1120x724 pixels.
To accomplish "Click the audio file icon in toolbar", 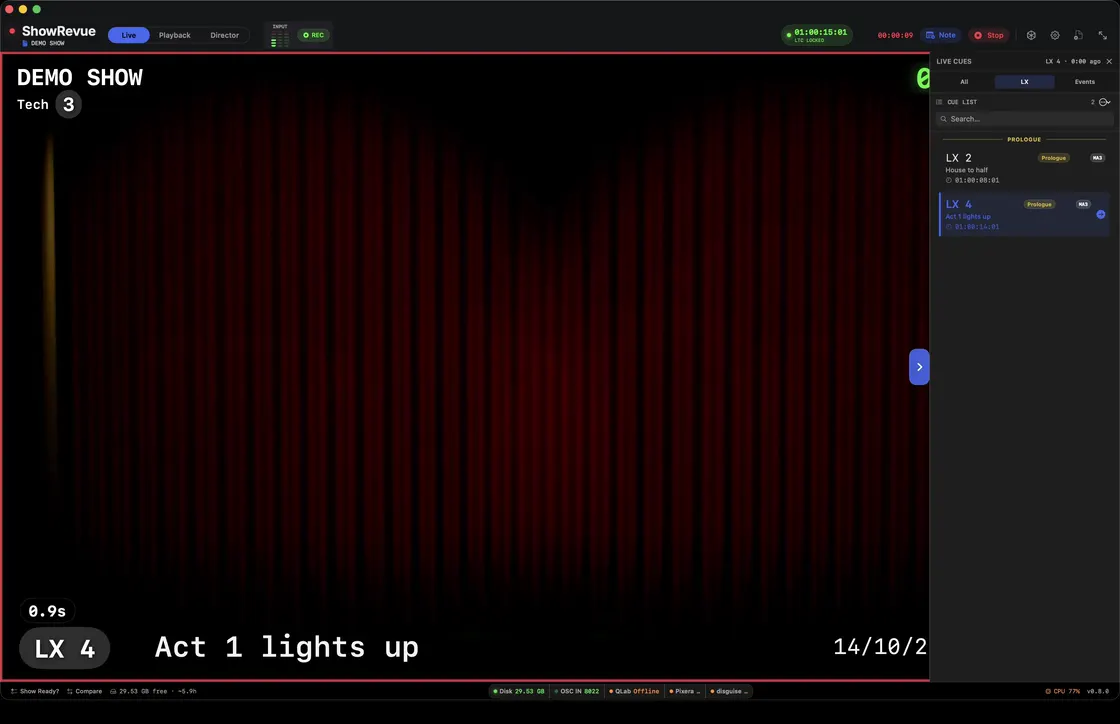I will (1079, 35).
